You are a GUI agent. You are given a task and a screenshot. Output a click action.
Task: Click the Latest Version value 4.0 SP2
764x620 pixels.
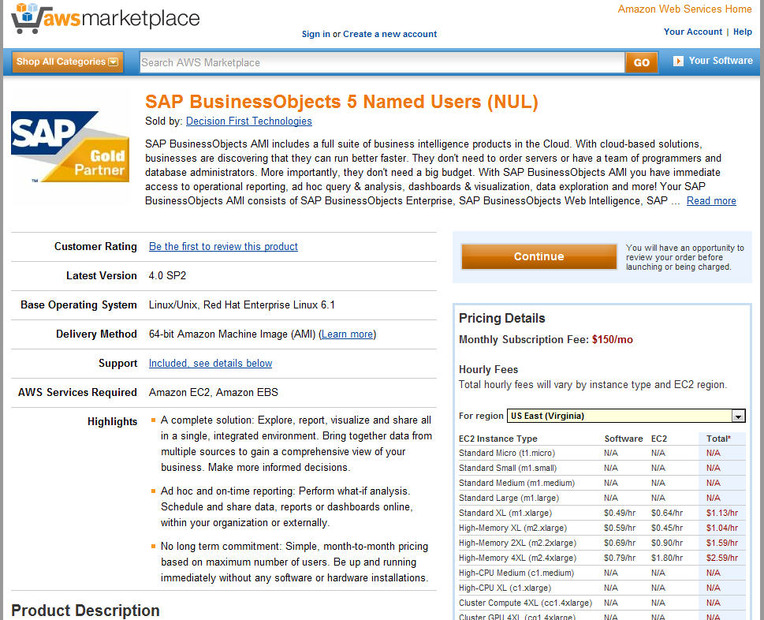click(167, 276)
